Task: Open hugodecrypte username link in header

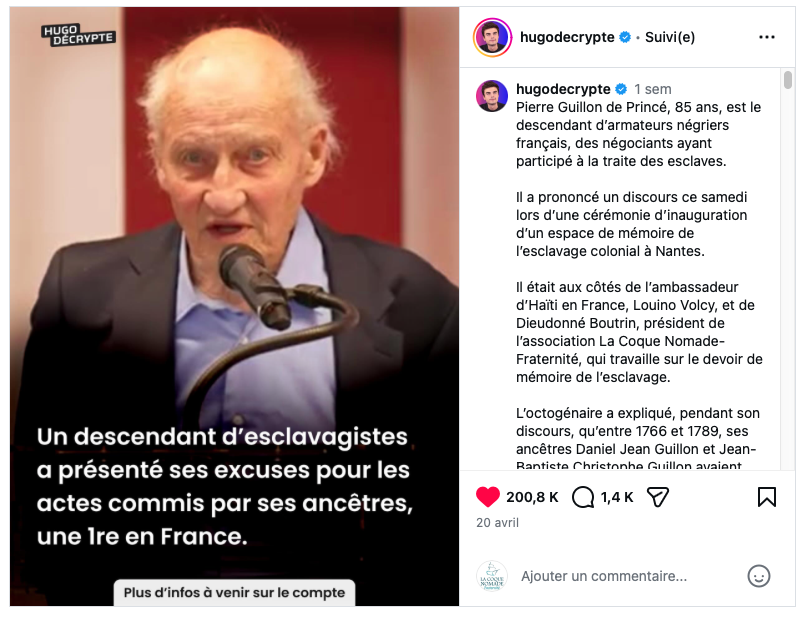Action: tap(567, 37)
